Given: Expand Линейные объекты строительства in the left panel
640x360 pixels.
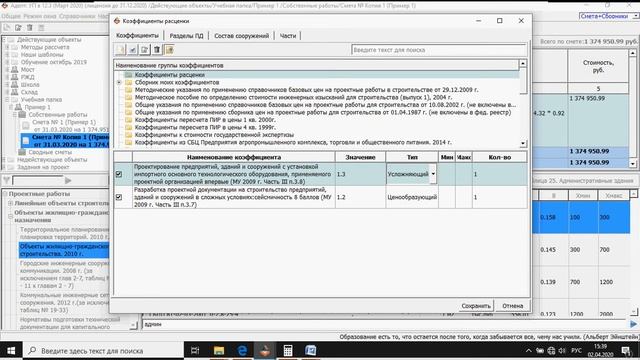Looking at the screenshot, I should [10, 203].
